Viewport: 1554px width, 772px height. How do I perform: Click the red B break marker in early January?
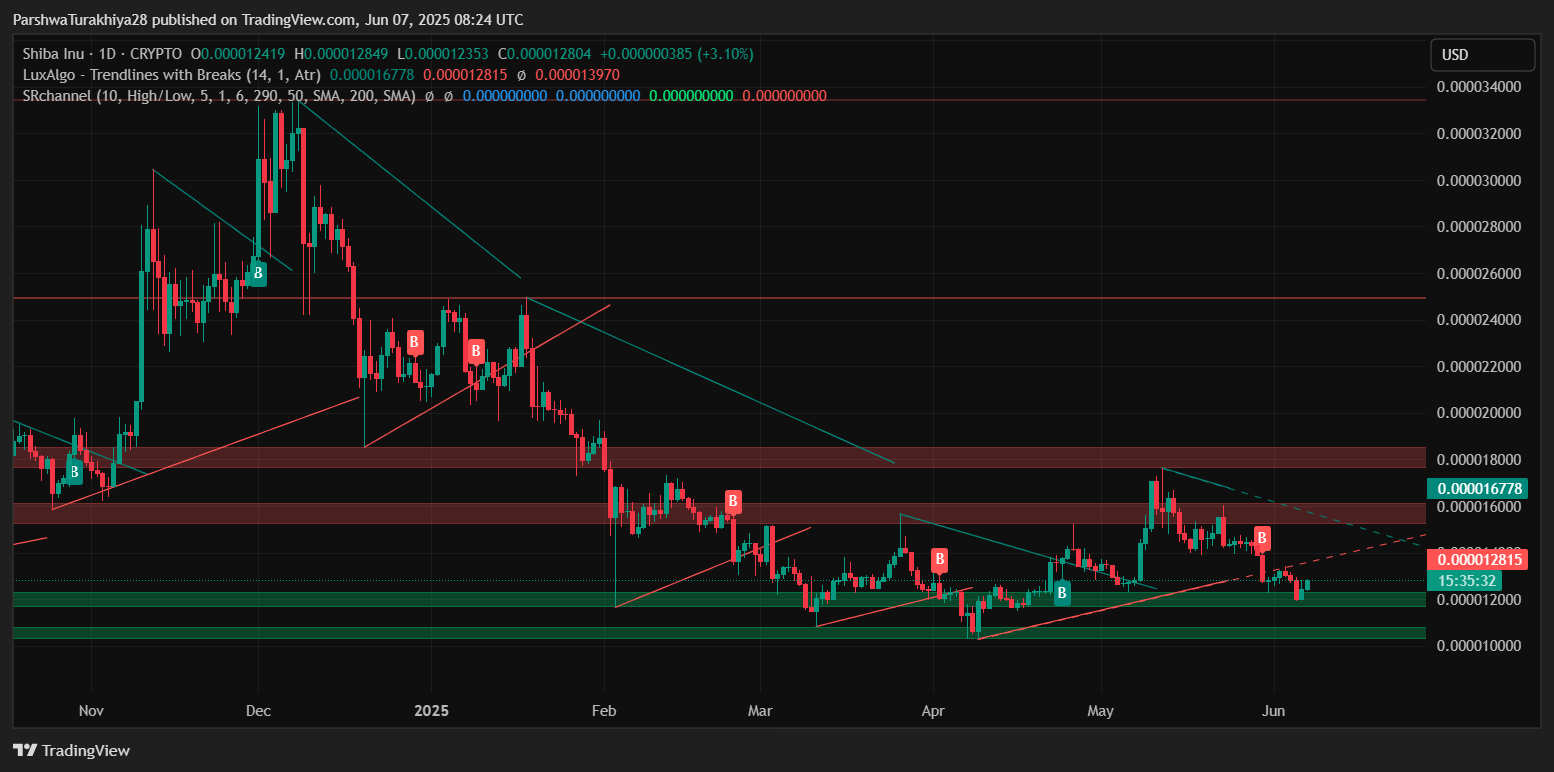(476, 351)
